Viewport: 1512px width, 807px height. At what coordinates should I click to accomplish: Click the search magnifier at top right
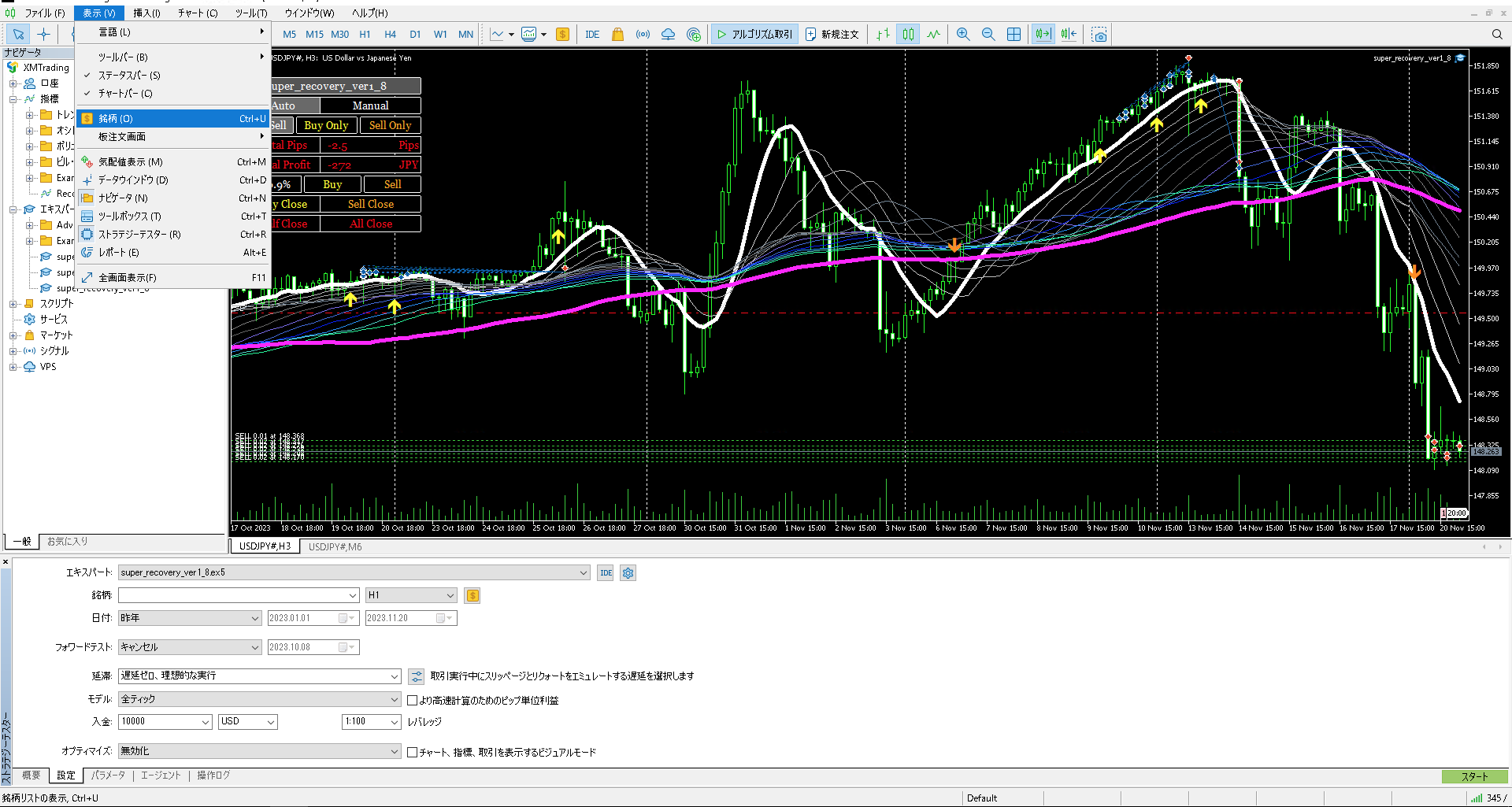[1497, 34]
